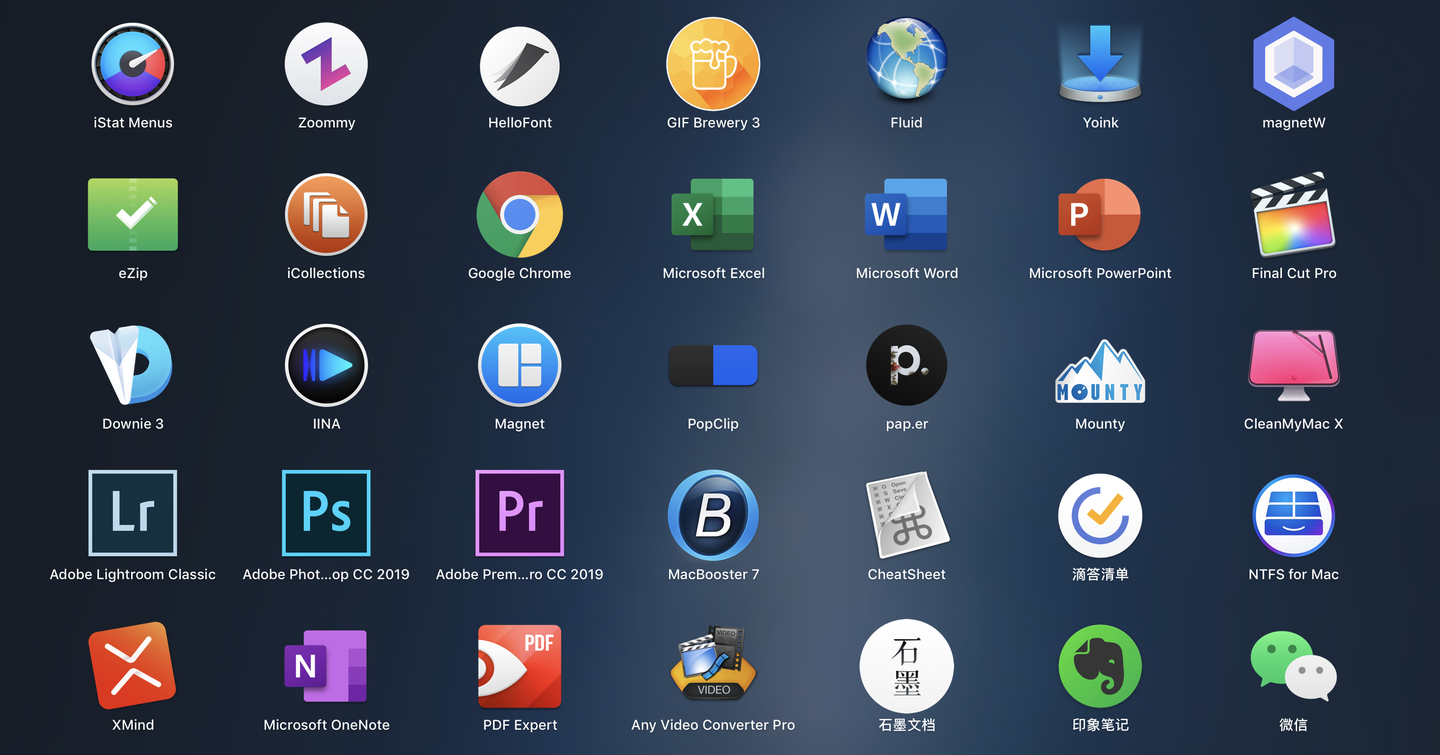
Task: Launch Microsoft Word
Action: pyautogui.click(x=907, y=215)
